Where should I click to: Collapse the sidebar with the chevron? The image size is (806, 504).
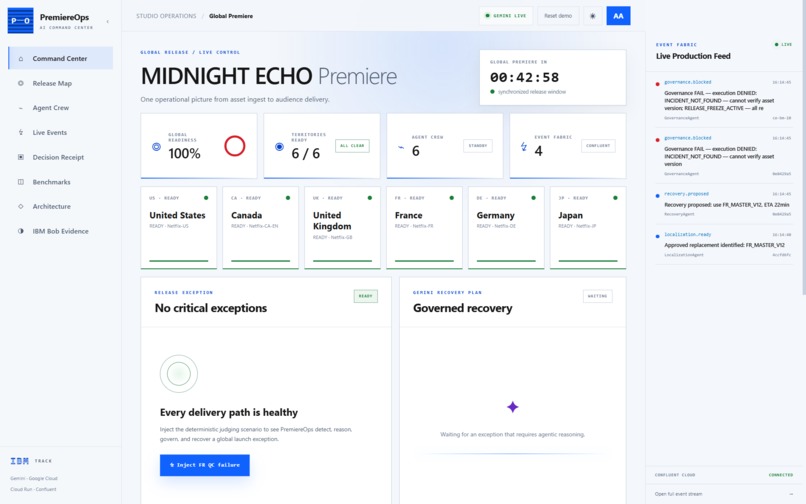point(107,22)
